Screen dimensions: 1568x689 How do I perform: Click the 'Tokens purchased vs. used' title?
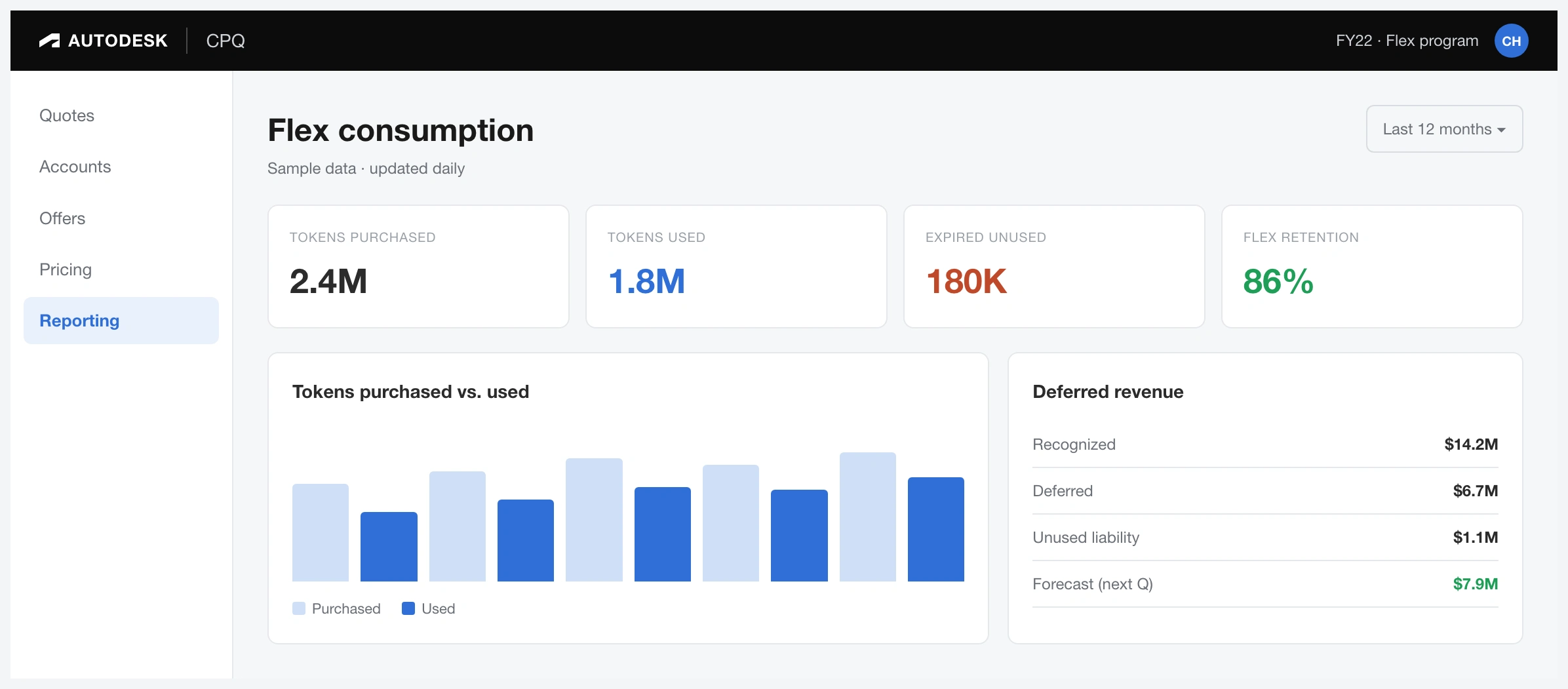(410, 392)
